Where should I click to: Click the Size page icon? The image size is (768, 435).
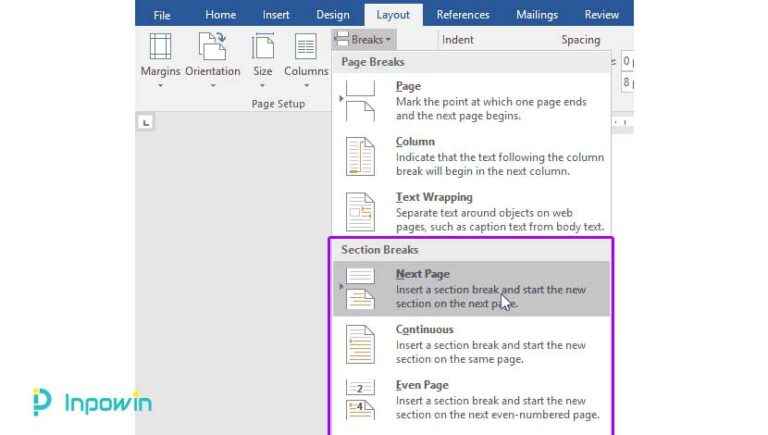pyautogui.click(x=263, y=47)
